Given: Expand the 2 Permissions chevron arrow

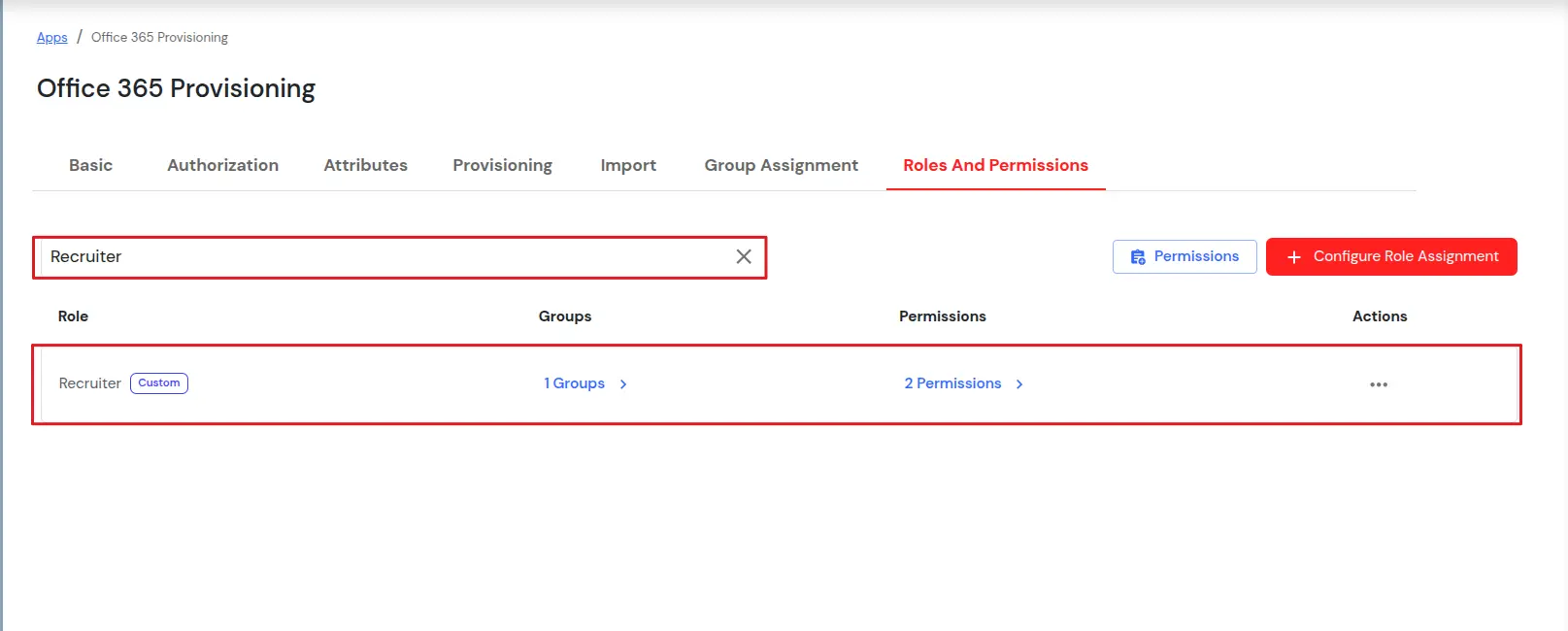Looking at the screenshot, I should click(x=1019, y=384).
